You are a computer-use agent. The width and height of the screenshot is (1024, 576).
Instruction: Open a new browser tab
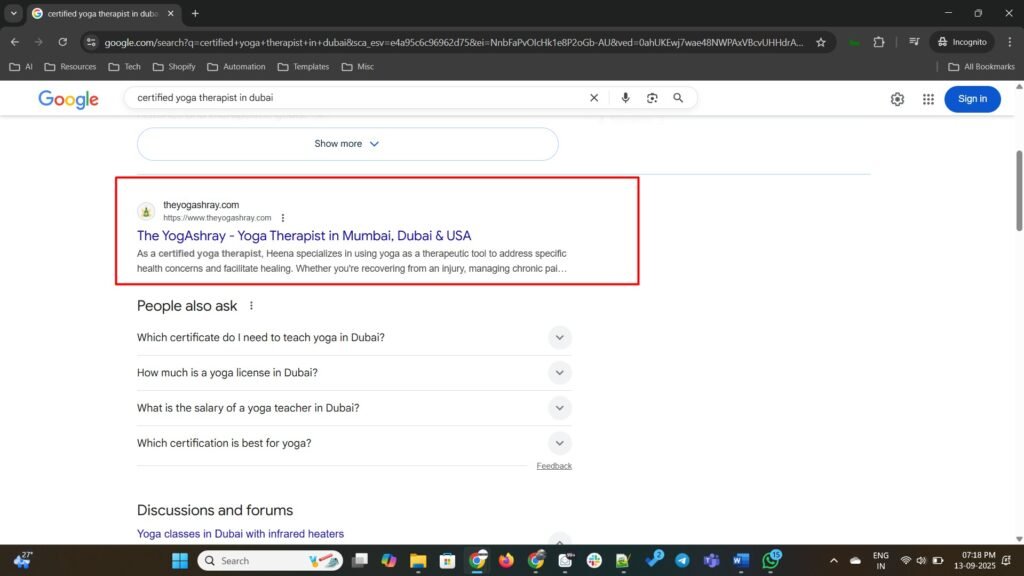[195, 14]
